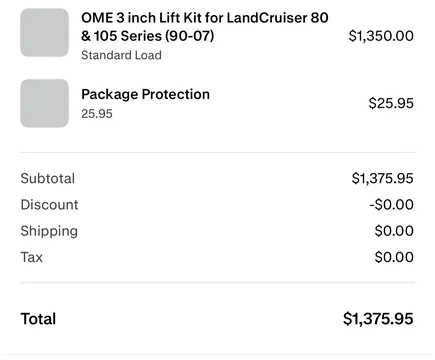Click the $1,350.00 lift kit price
435x360 pixels.
[381, 36]
